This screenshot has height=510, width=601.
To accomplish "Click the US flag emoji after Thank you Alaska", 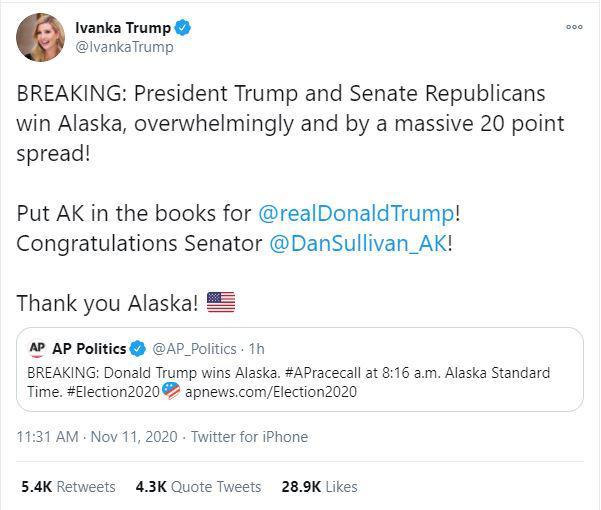I will pos(220,300).
